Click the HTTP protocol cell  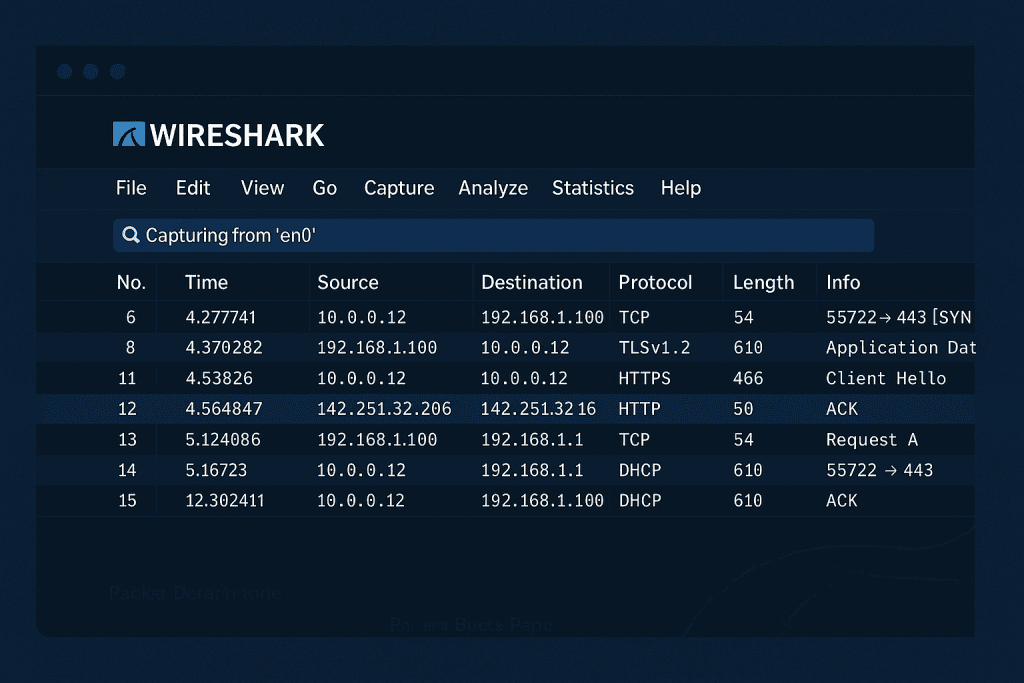[x=639, y=409]
